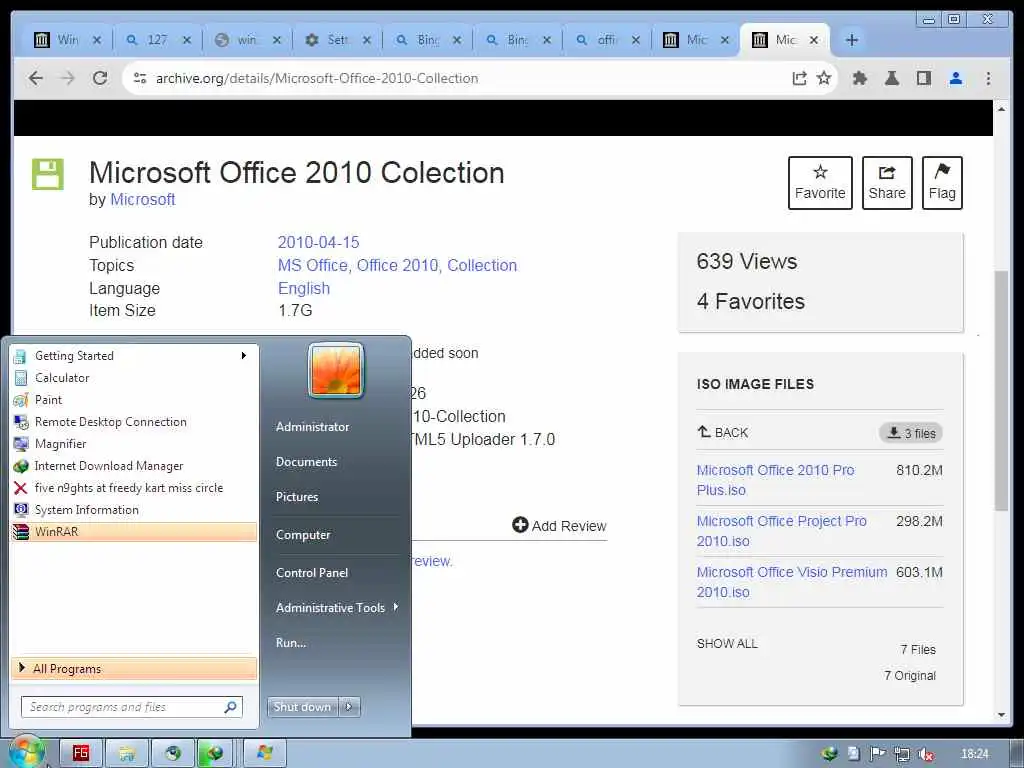Open a new browser tab
This screenshot has width=1024, height=768.
click(852, 40)
